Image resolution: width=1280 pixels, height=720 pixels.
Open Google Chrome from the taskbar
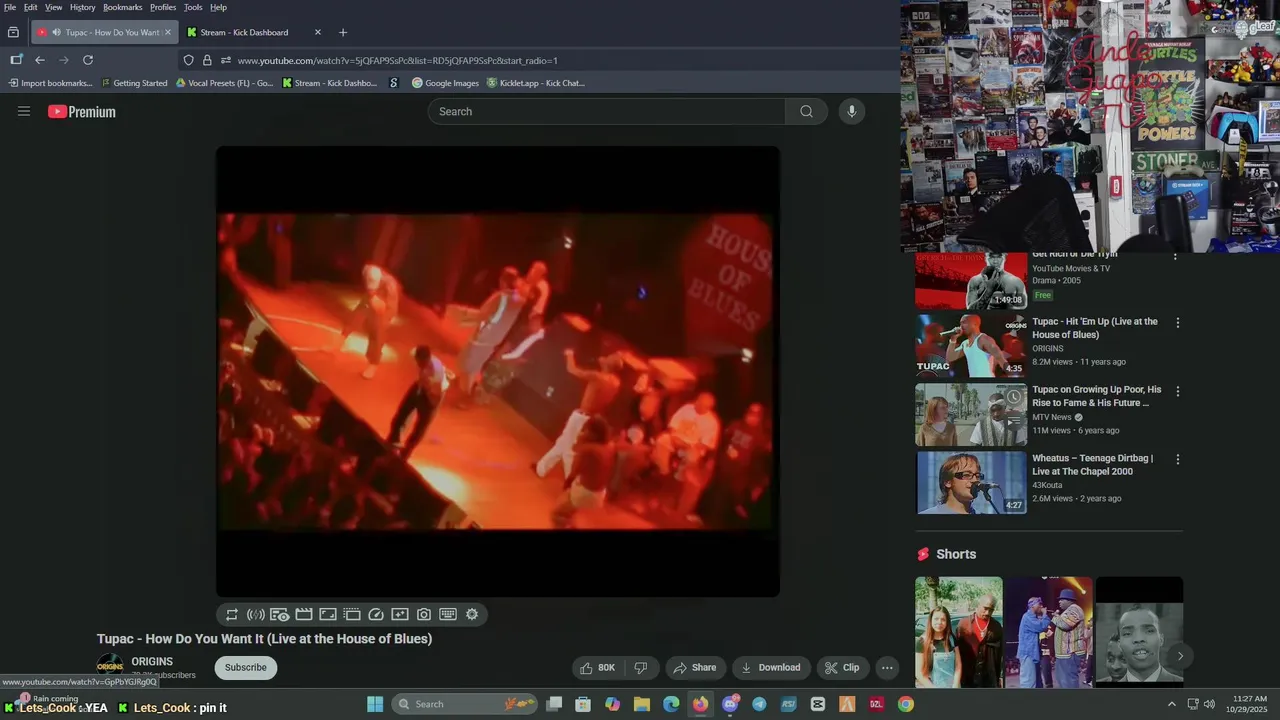pos(906,704)
